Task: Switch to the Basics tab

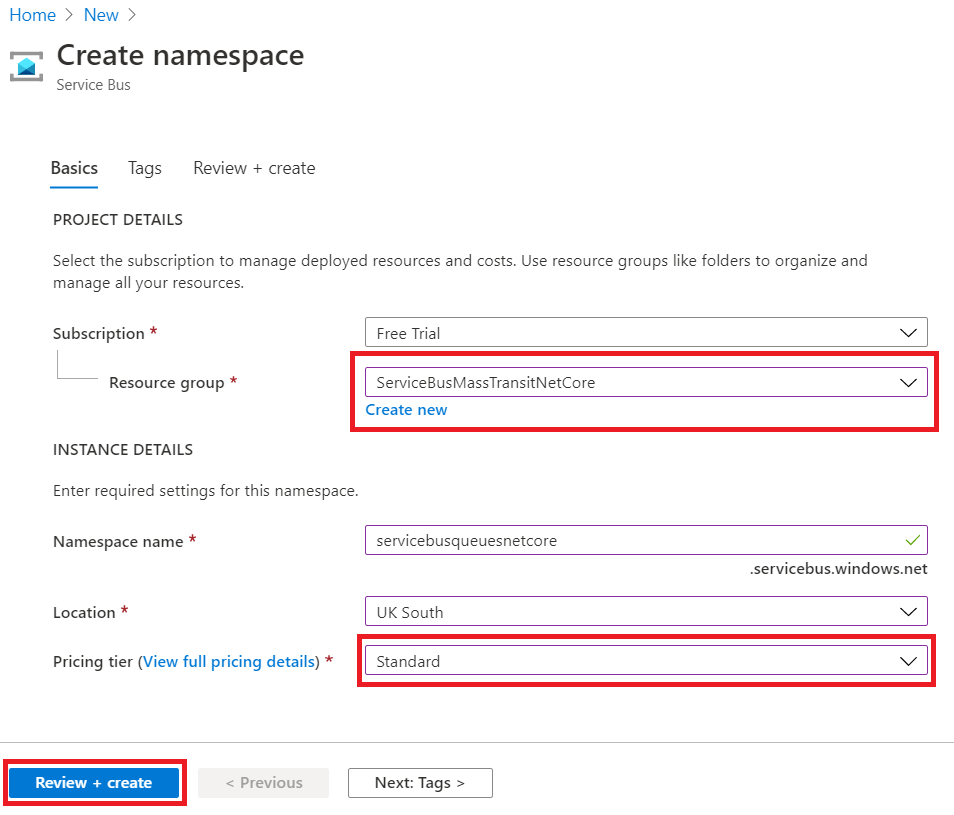Action: (x=74, y=168)
